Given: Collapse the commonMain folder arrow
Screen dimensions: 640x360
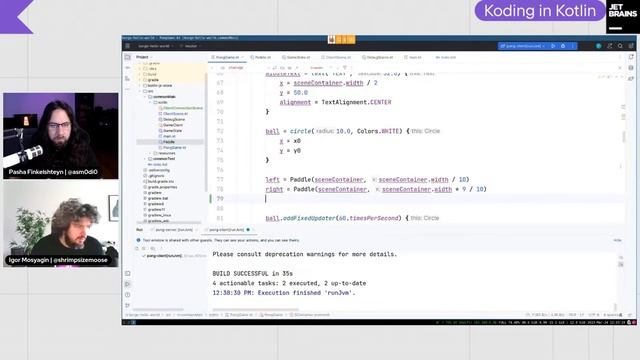Looking at the screenshot, I should (145, 97).
